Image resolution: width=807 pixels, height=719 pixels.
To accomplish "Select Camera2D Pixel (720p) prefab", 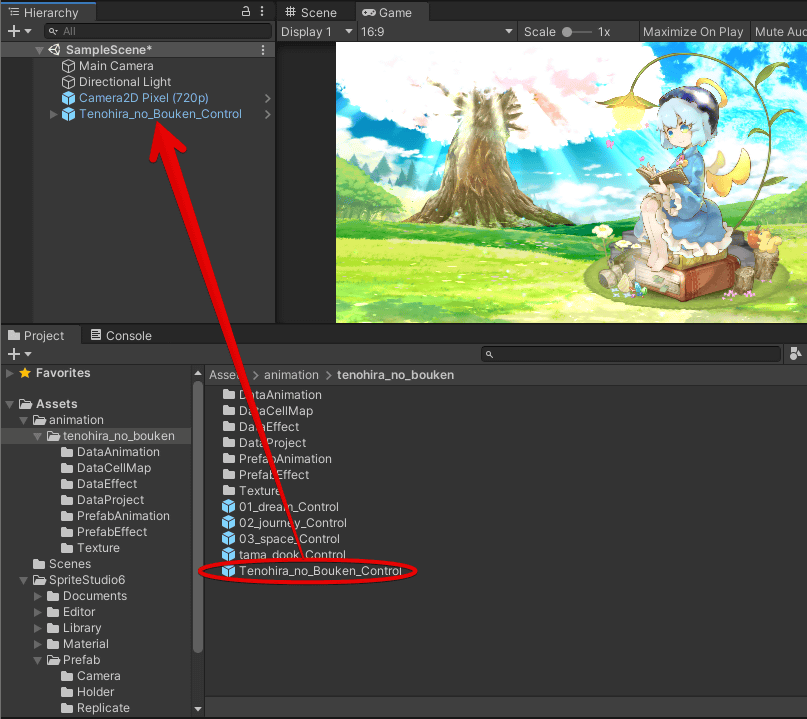I will pos(144,98).
